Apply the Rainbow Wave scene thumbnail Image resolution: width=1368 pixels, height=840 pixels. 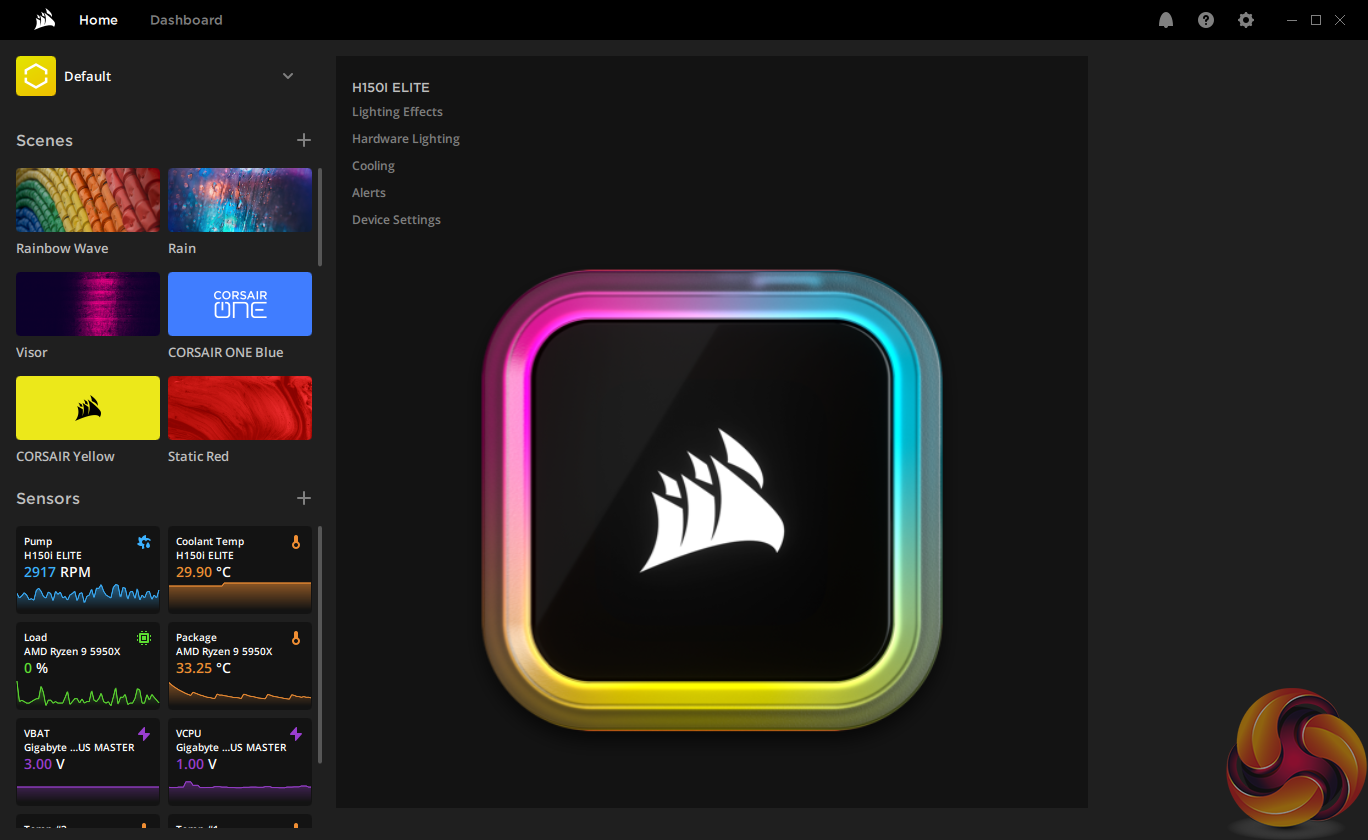pos(88,200)
